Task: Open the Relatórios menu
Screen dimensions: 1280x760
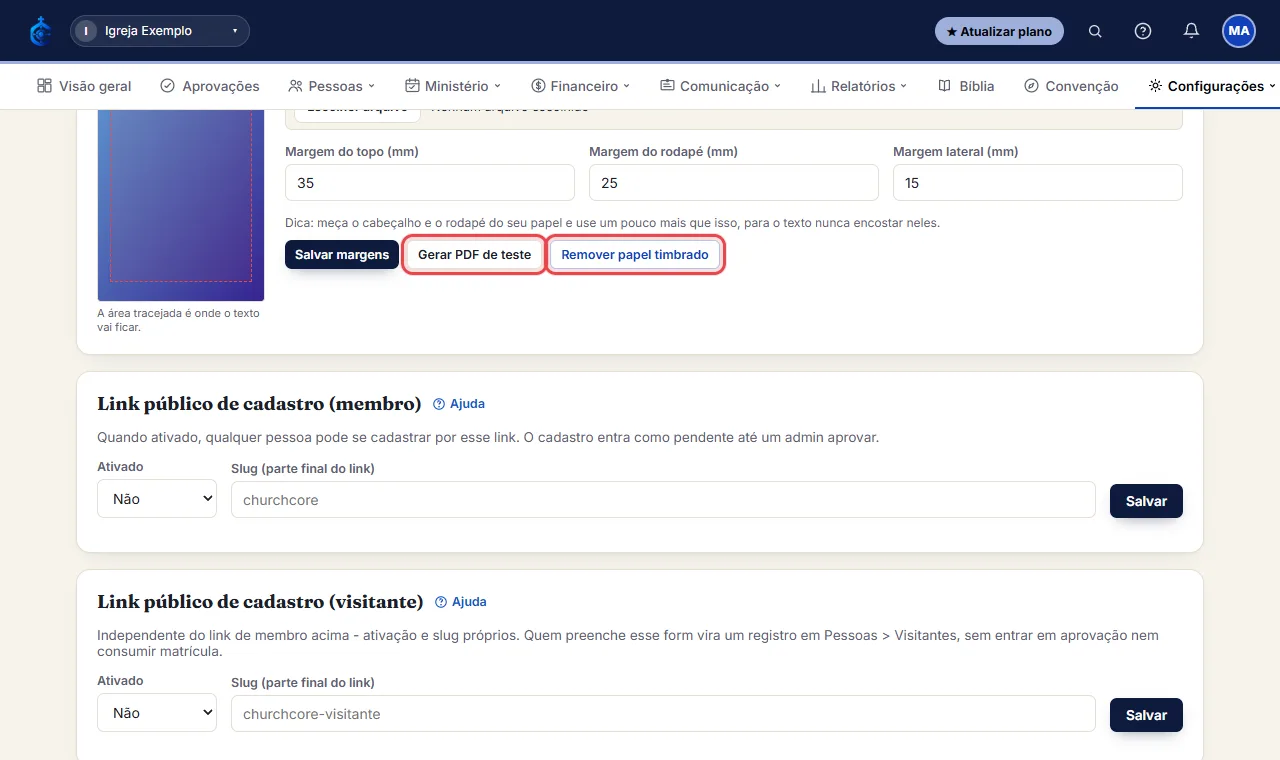Action: (859, 86)
